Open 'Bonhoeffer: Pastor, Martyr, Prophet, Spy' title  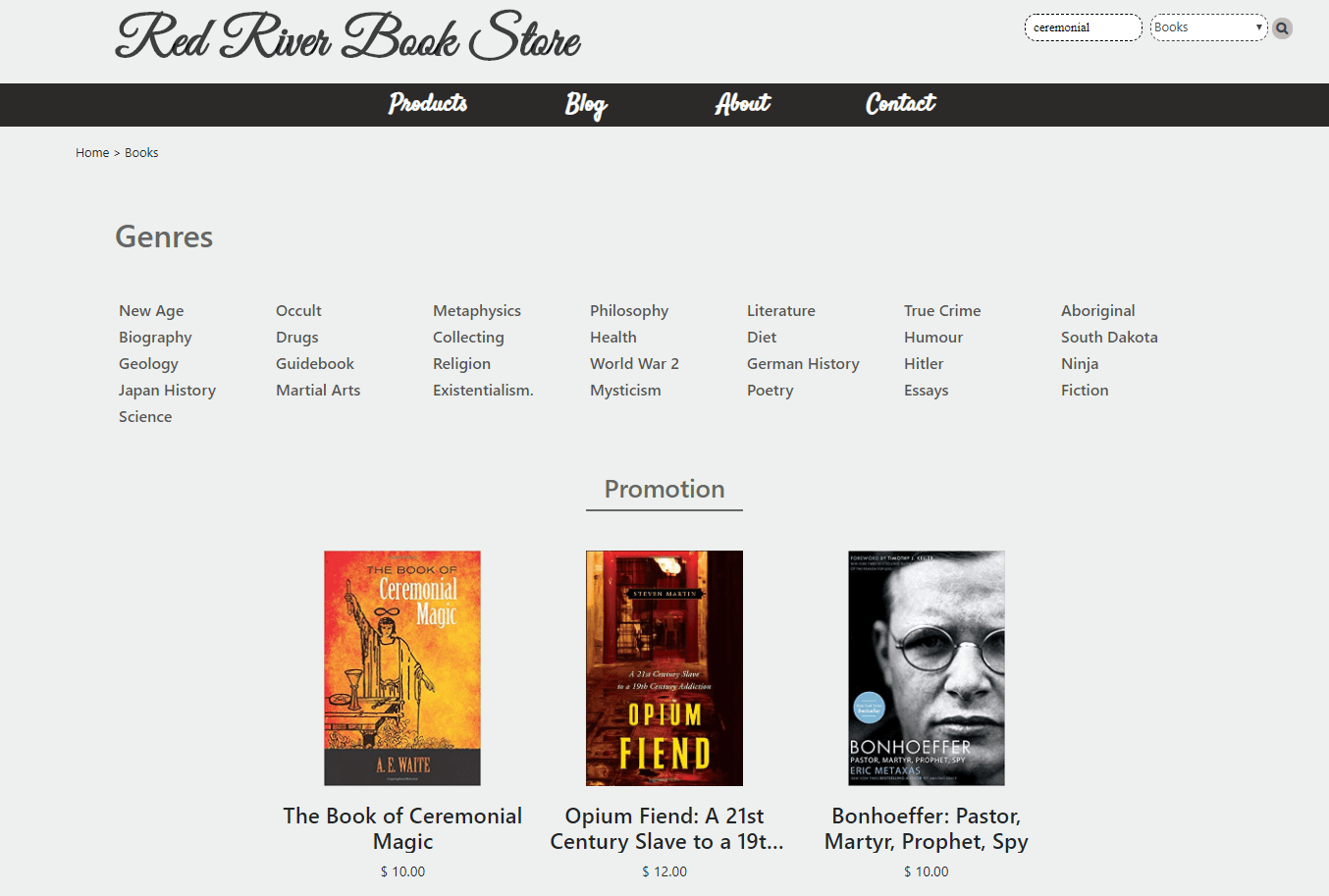click(926, 829)
